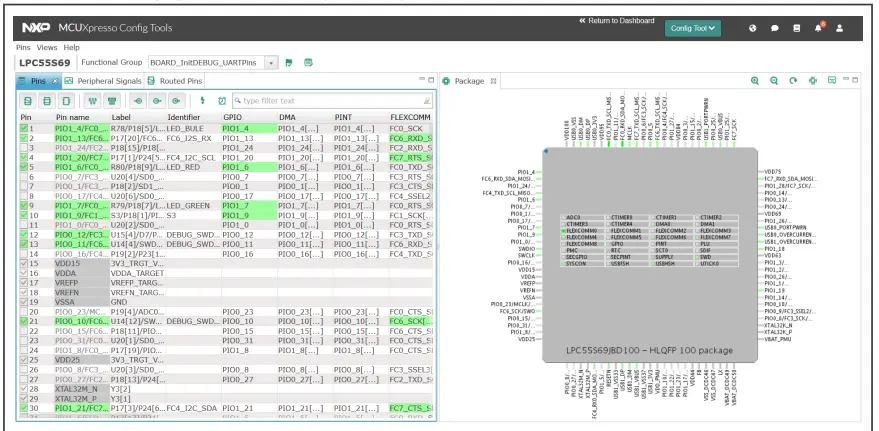Uncheck pin 2 PIO1_13 checkbox
The image size is (879, 431).
click(24, 138)
